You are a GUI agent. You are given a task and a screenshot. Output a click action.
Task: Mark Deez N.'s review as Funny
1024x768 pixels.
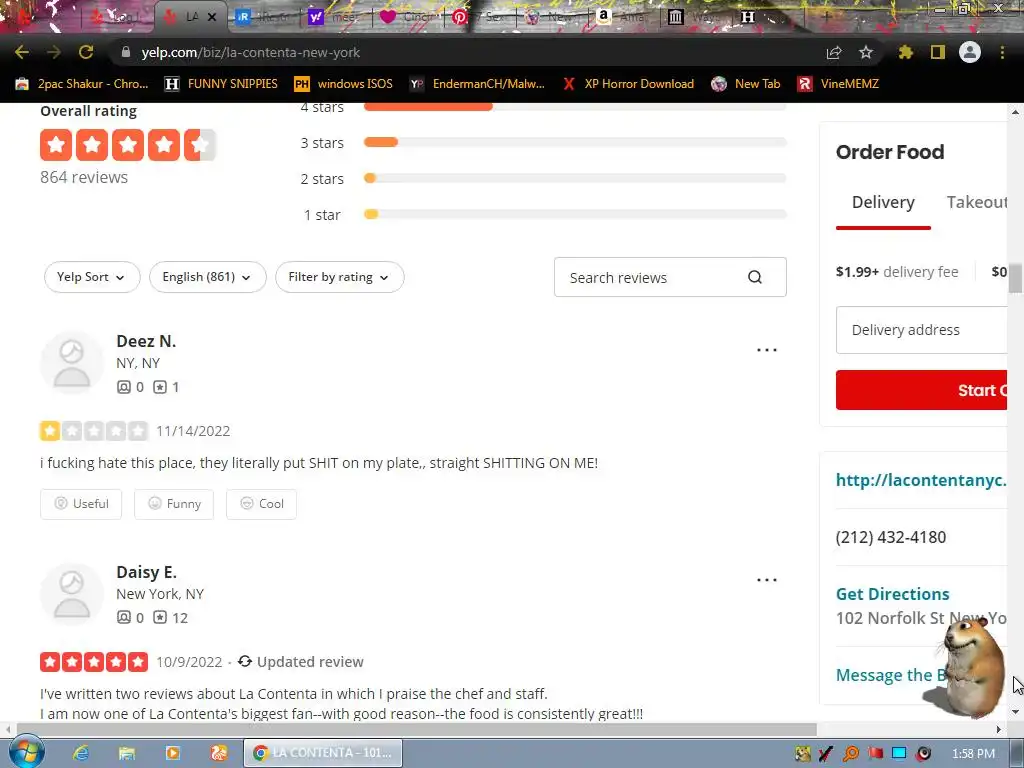click(x=174, y=504)
